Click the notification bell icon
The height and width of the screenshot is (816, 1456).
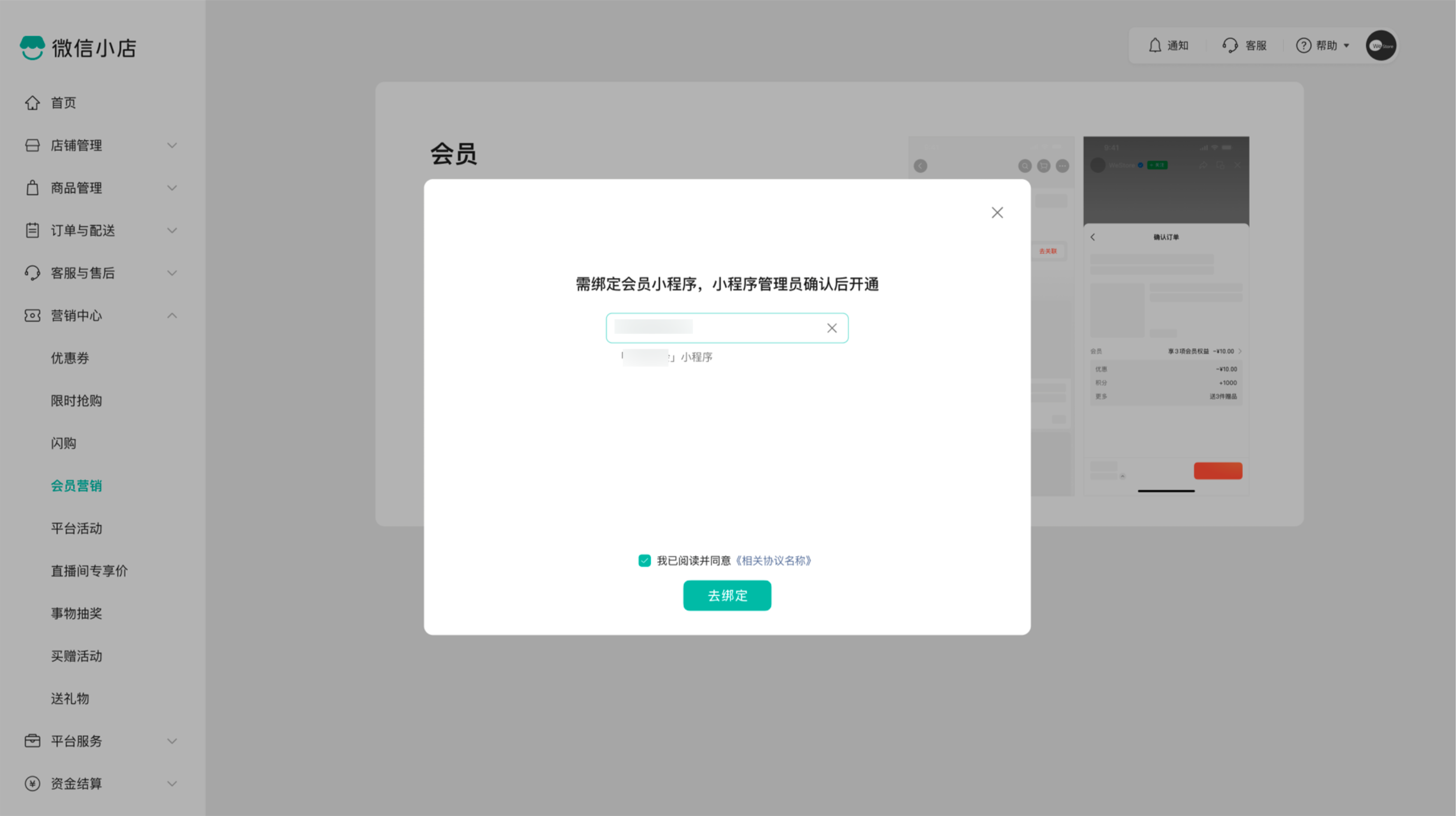(1155, 45)
